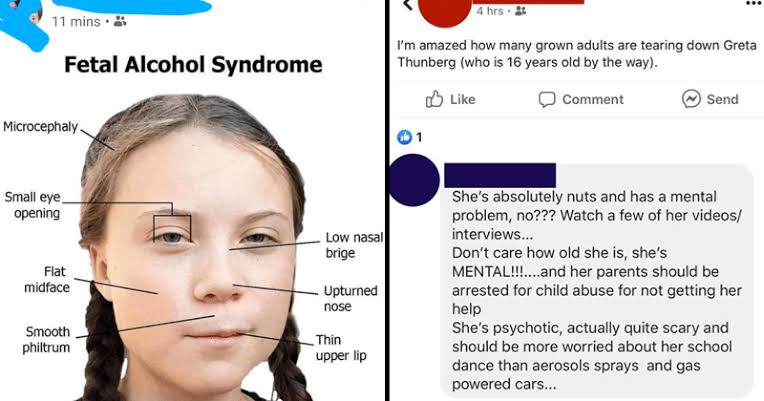Image resolution: width=764 pixels, height=401 pixels.
Task: Click the blue-scribbled poster name on left
Action: (x=132, y=5)
